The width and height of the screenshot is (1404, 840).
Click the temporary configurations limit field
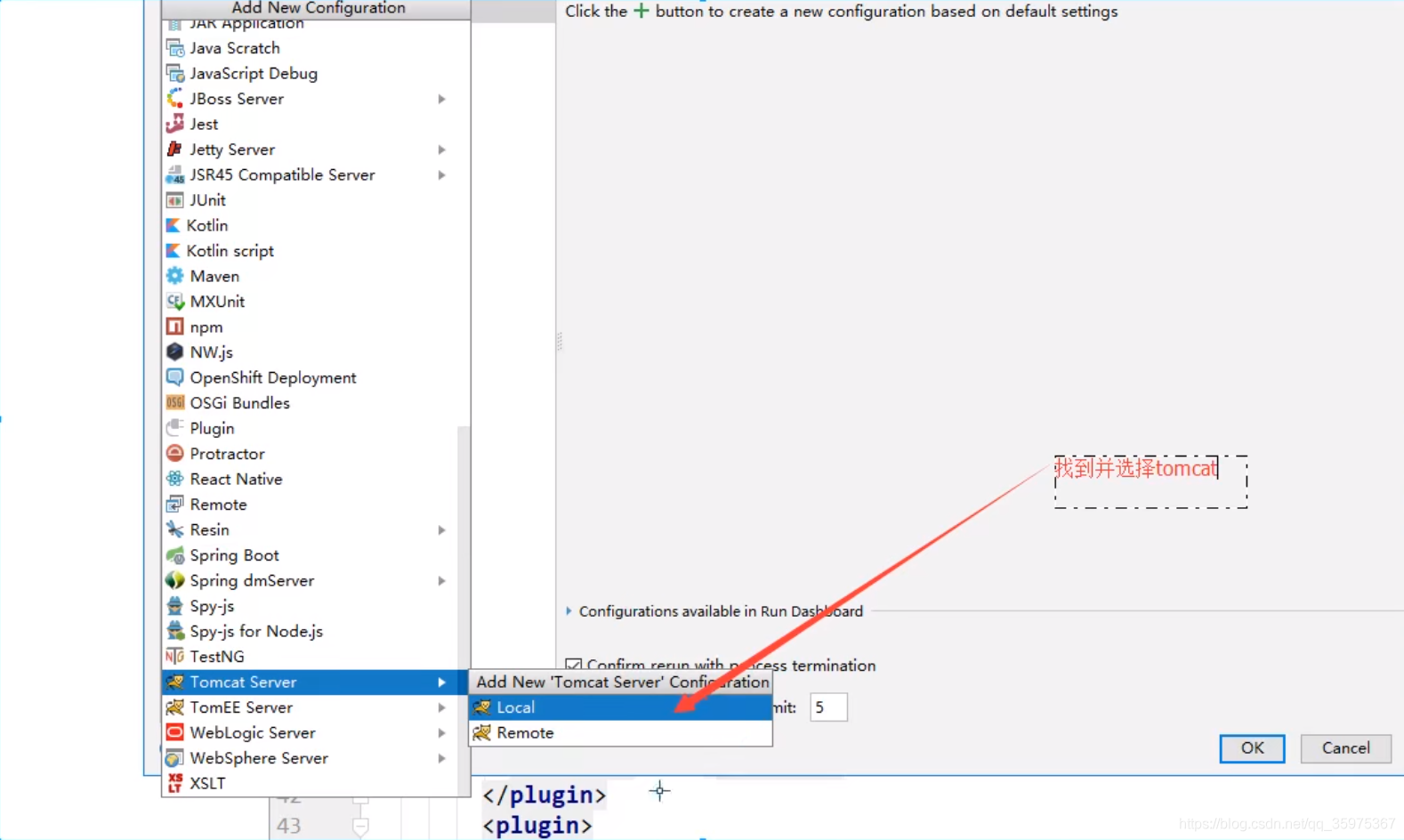828,707
